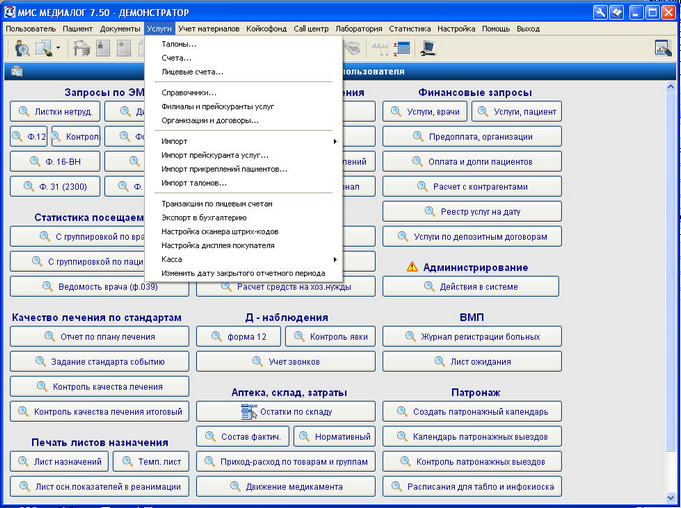Expand the Касса submenu
Viewport: 681px width, 508px height.
244,259
